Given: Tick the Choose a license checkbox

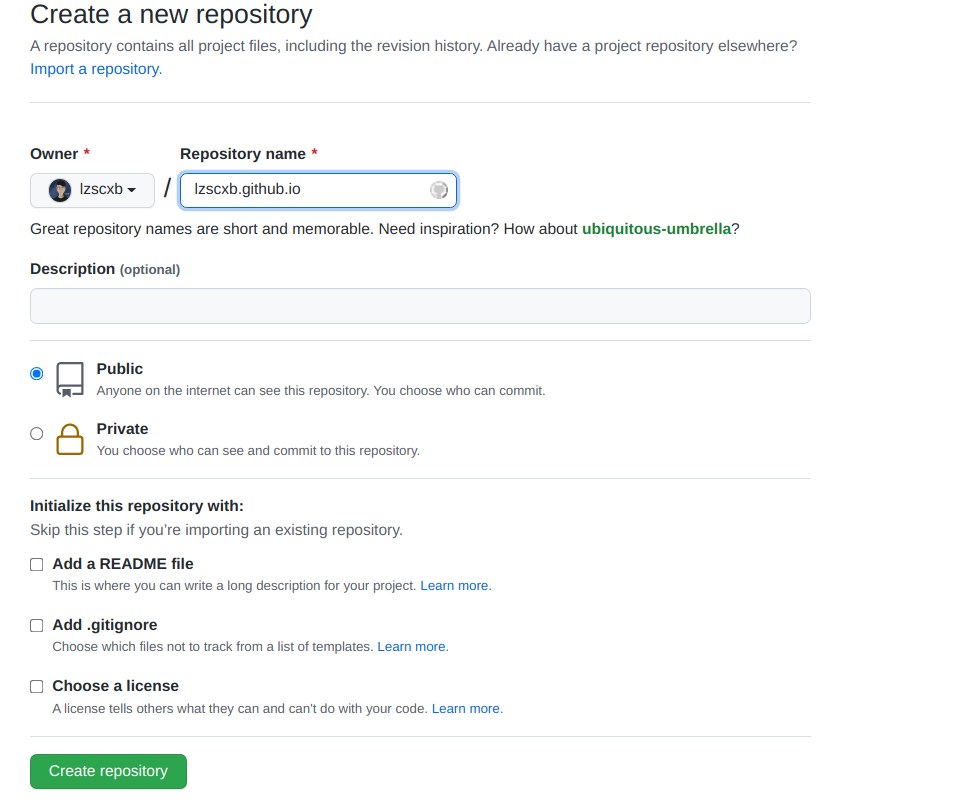Looking at the screenshot, I should tap(37, 686).
